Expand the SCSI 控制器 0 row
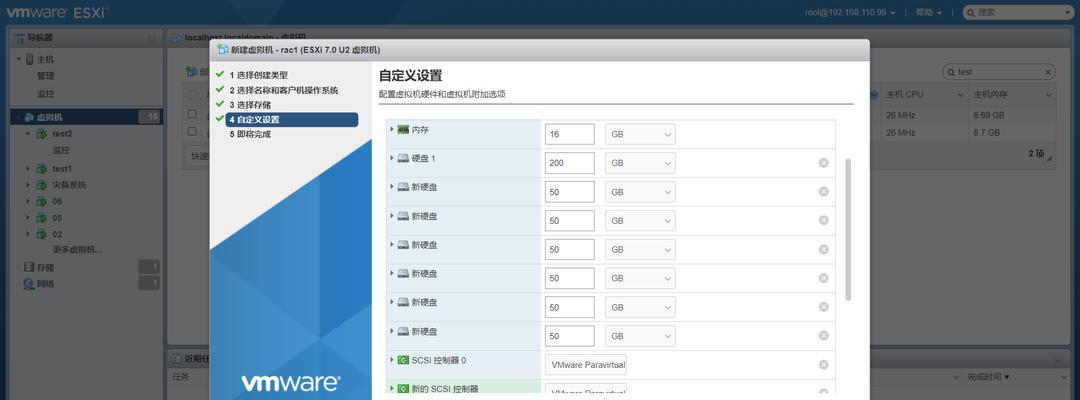The height and width of the screenshot is (400, 1080). point(392,360)
